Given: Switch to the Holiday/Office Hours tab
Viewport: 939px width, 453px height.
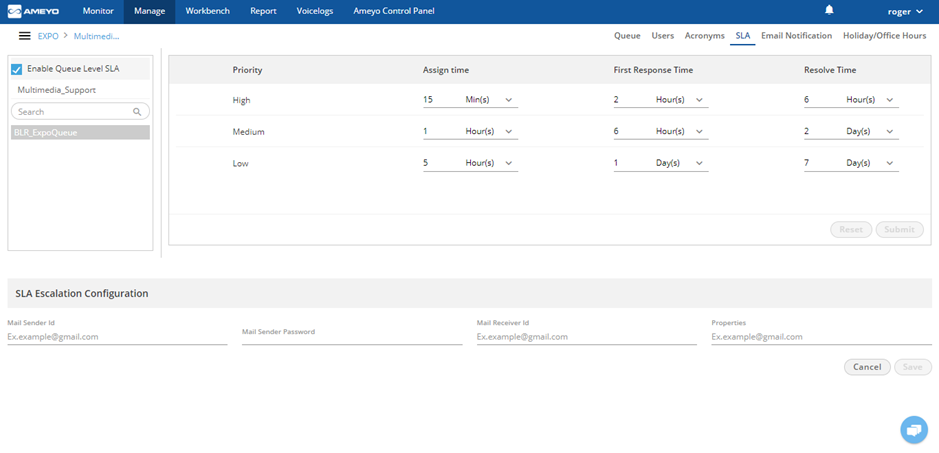Looking at the screenshot, I should point(885,36).
